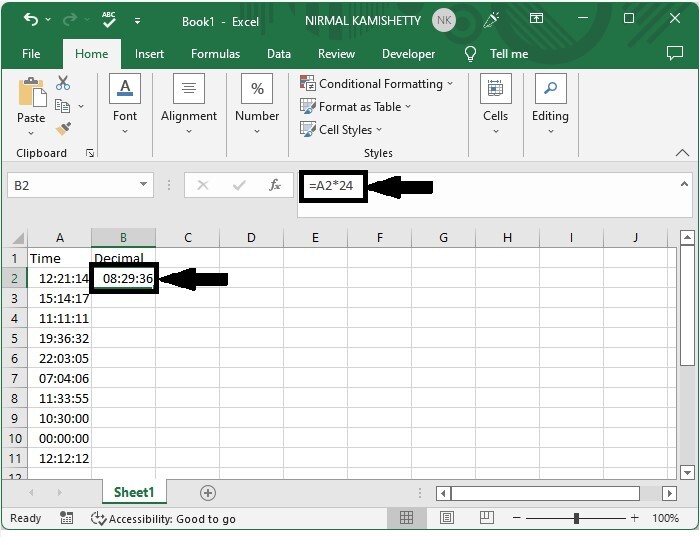This screenshot has width=700, height=537.
Task: Expand the Paste options arrow
Action: click(x=31, y=133)
